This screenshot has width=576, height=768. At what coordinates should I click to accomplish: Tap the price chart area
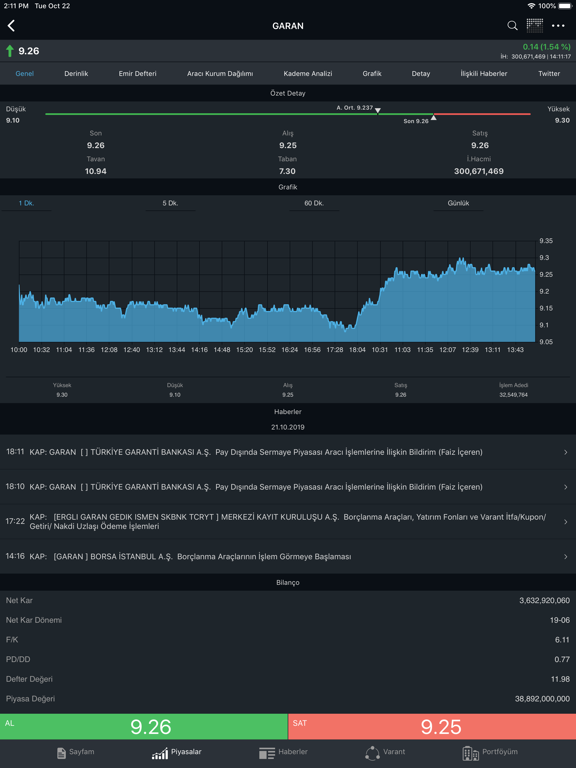click(x=277, y=291)
